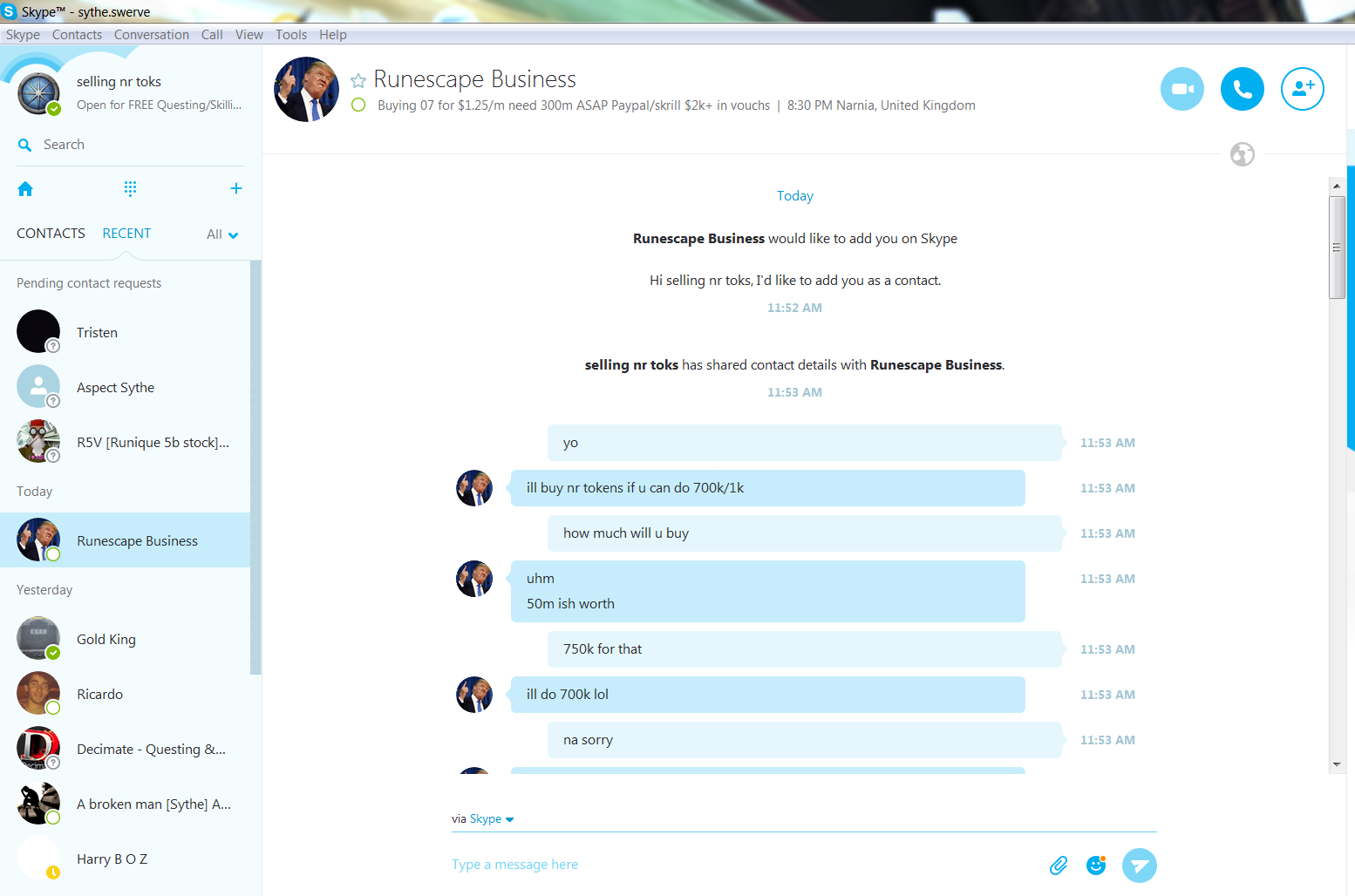This screenshot has height=896, width=1355.
Task: Click Tristen's contact avatar
Action: tap(38, 331)
